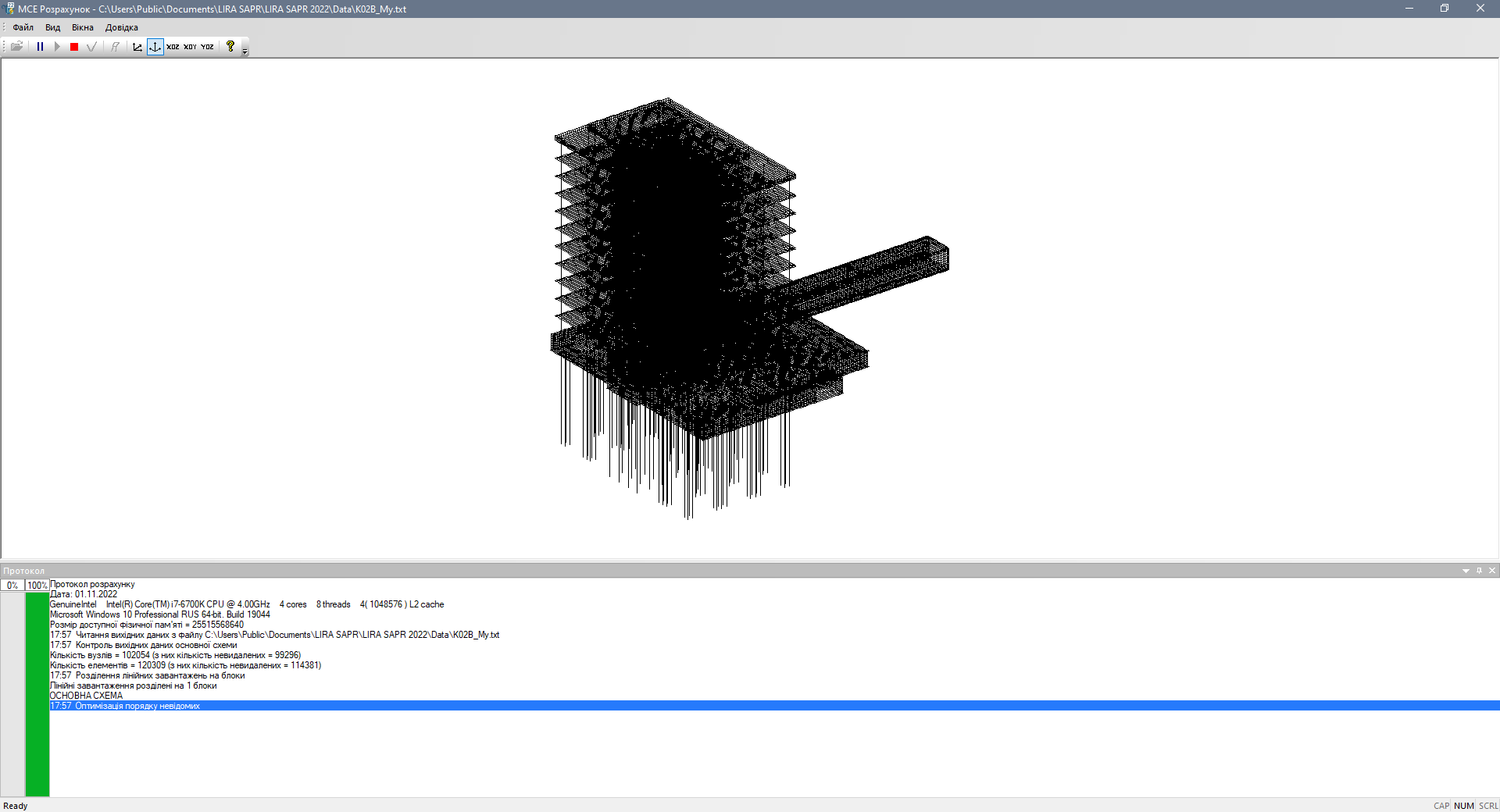Open the Вікна menu
Screen dimensions: 1500x812
click(82, 27)
